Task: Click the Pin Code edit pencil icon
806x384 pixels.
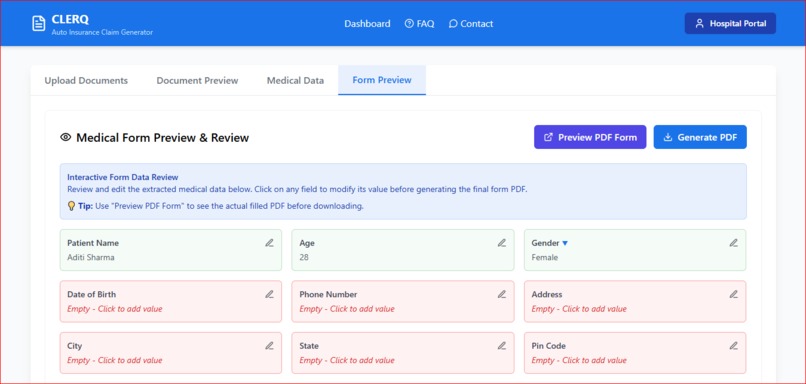Action: point(734,345)
